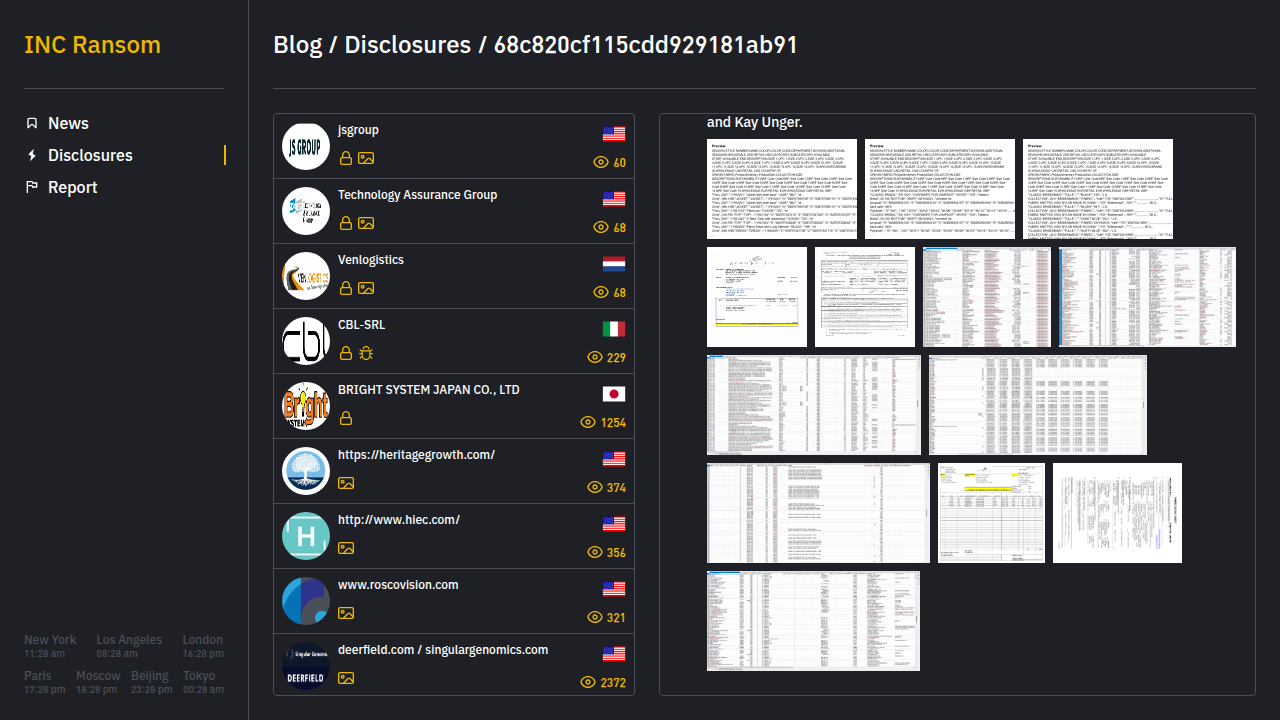1280x720 pixels.
Task: Open the first Preview text thumbnail
Action: pyautogui.click(x=782, y=189)
